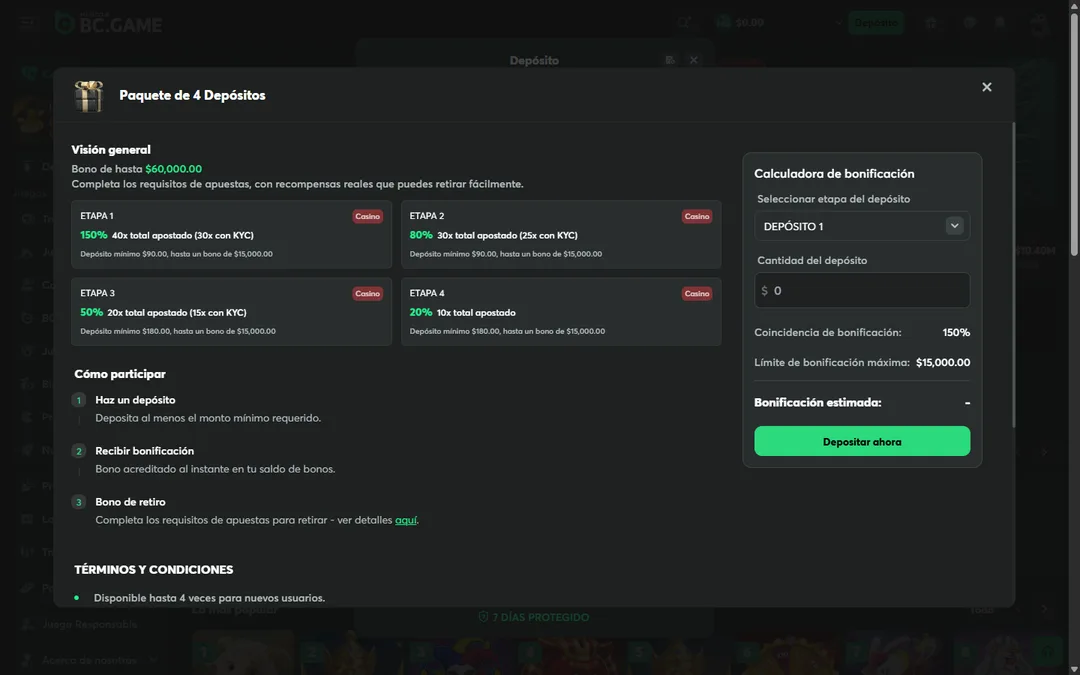This screenshot has height=675, width=1080.
Task: Select the ETAPA 4 heading text
Action: coord(426,293)
